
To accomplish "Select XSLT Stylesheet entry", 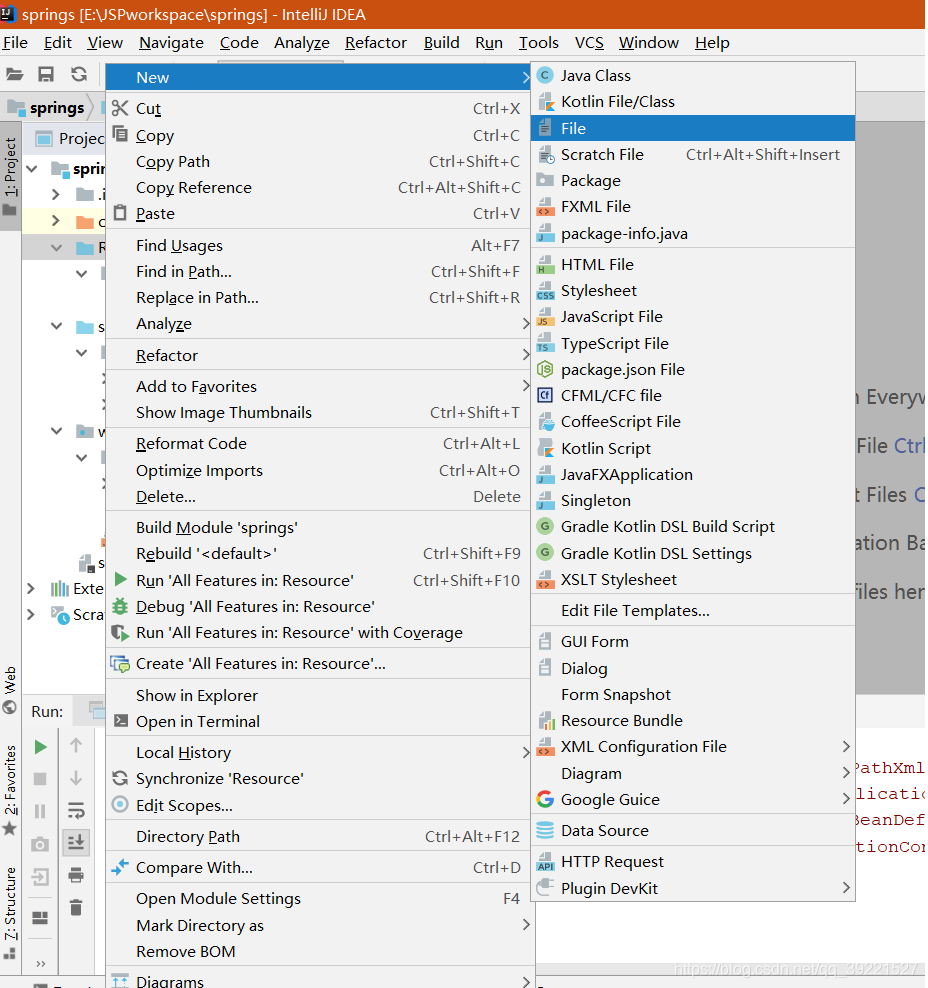I will 693,579.
